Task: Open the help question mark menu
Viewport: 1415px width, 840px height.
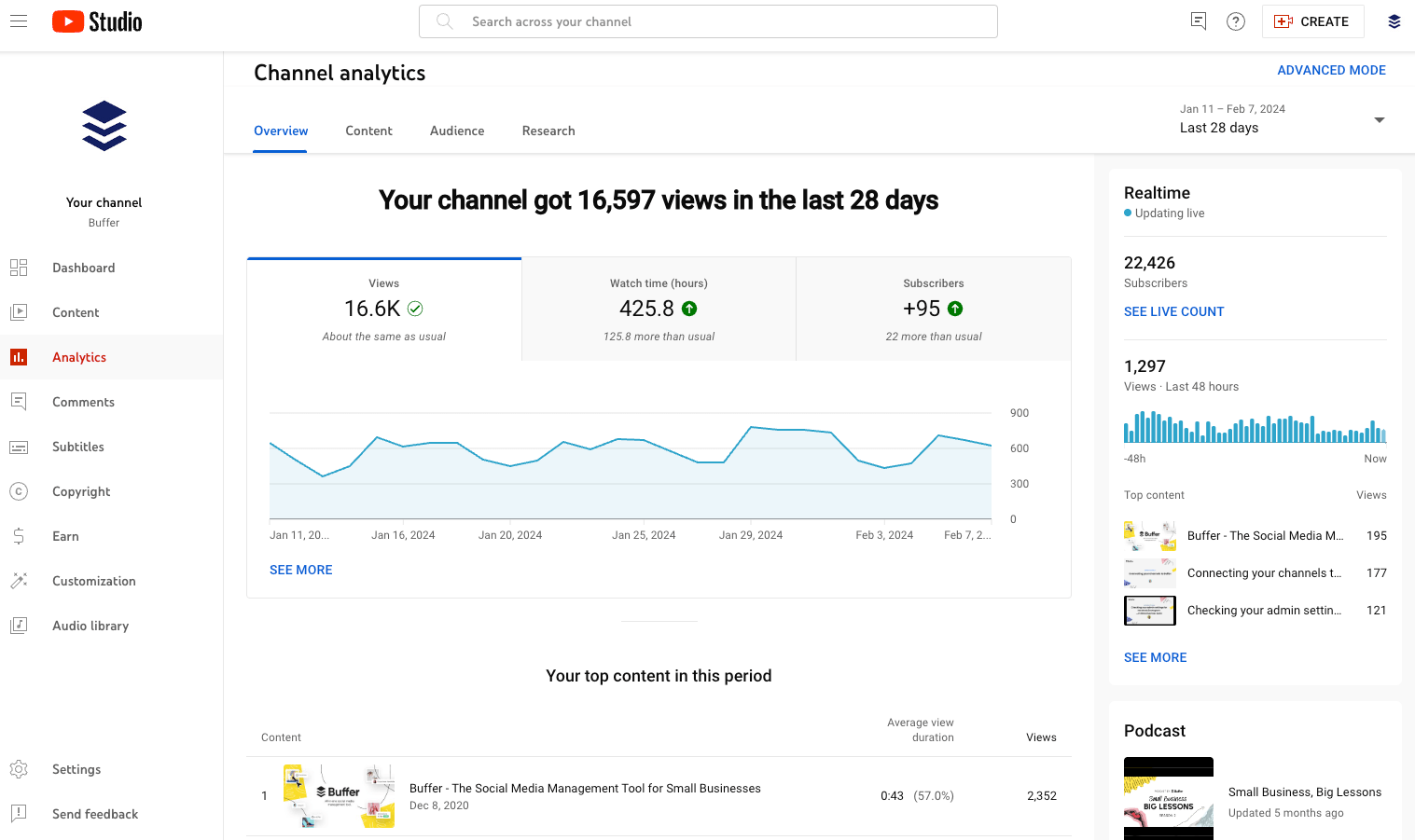Action: pos(1236,21)
